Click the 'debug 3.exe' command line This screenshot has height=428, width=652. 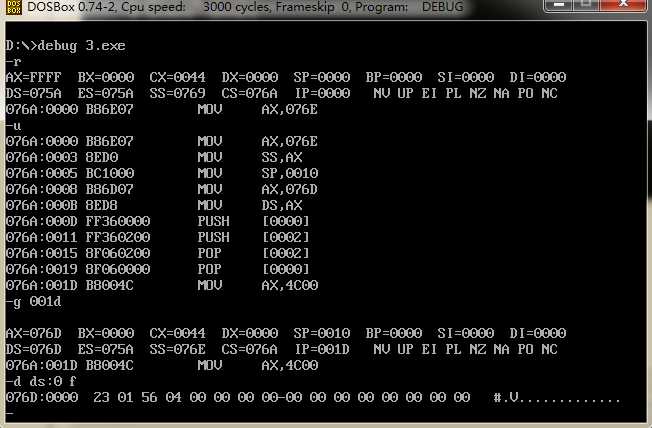tap(65, 45)
